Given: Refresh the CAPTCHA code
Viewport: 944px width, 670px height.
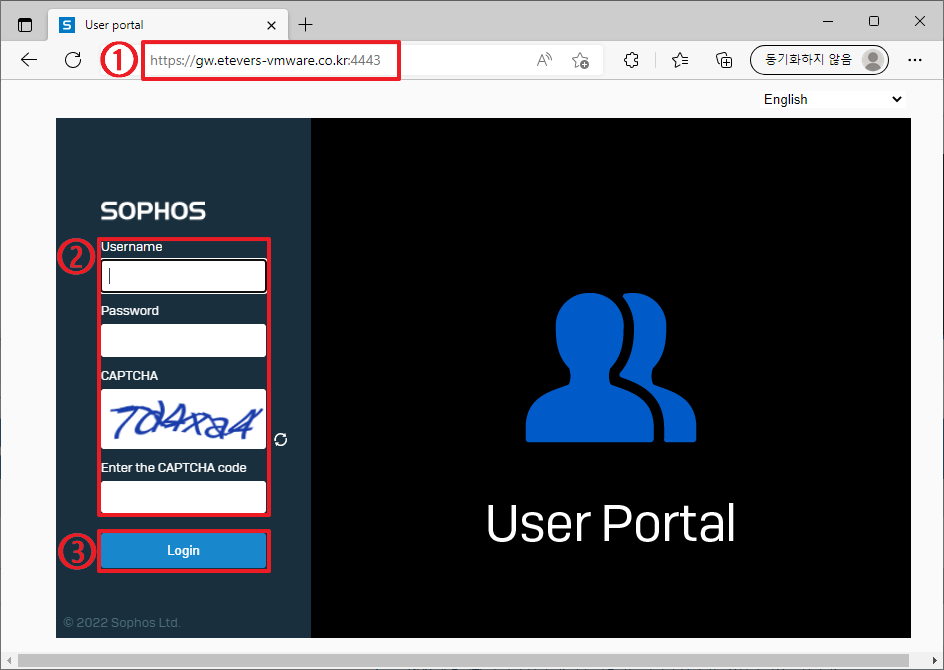Looking at the screenshot, I should pyautogui.click(x=281, y=440).
